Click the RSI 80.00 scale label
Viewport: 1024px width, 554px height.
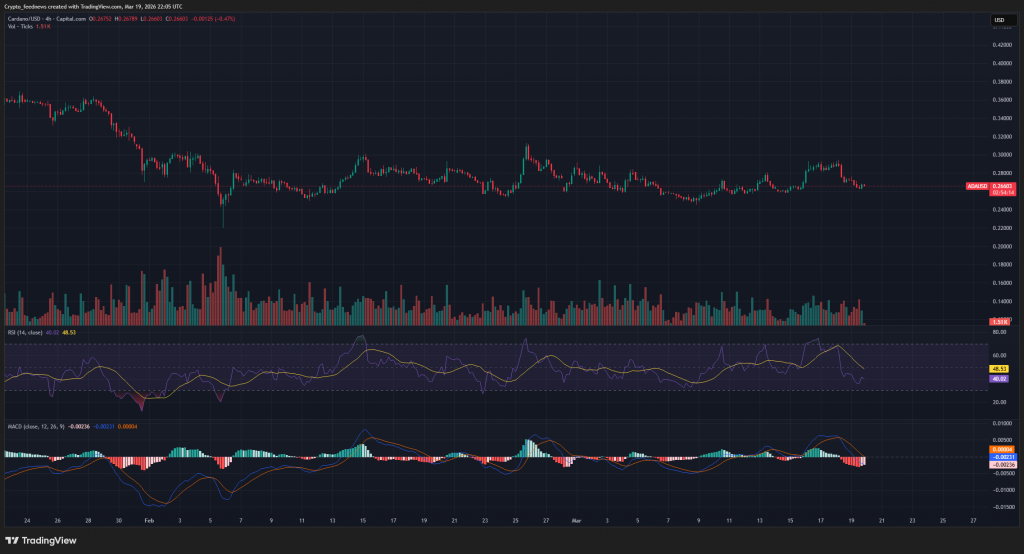[x=999, y=333]
